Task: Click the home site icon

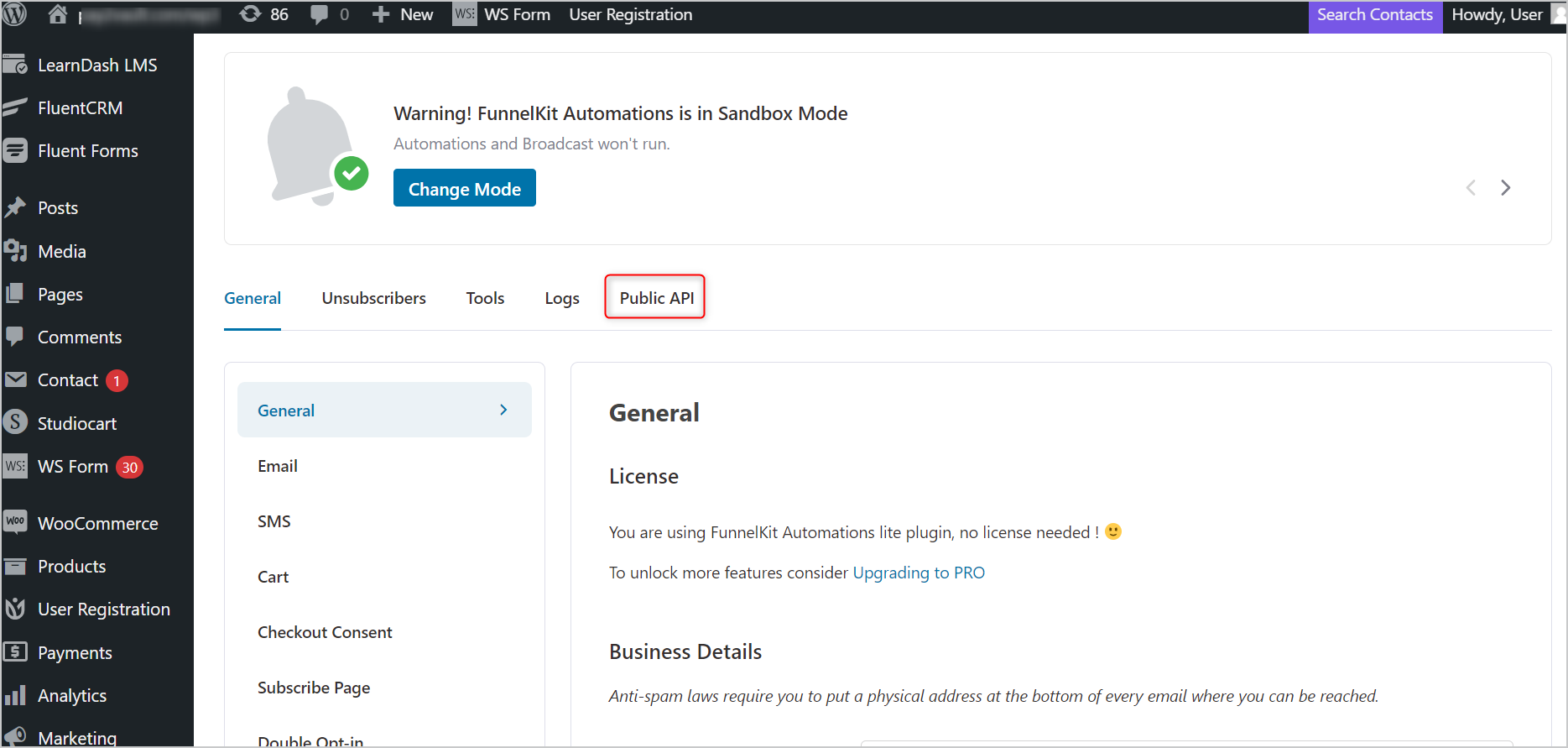Action: (57, 14)
